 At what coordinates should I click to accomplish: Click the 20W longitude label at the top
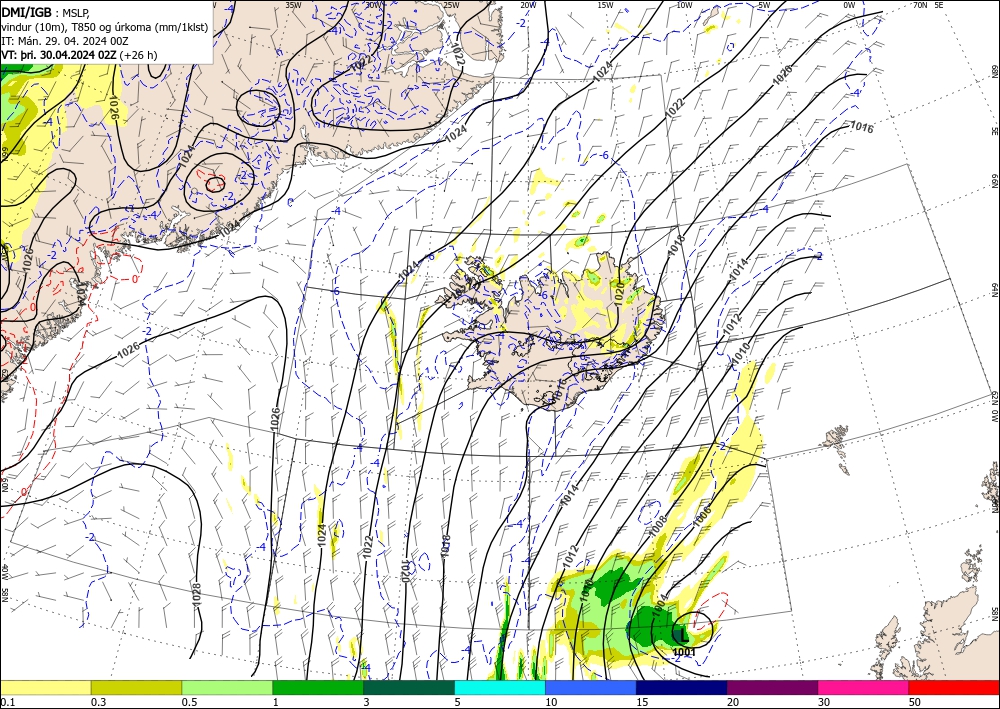(x=527, y=5)
